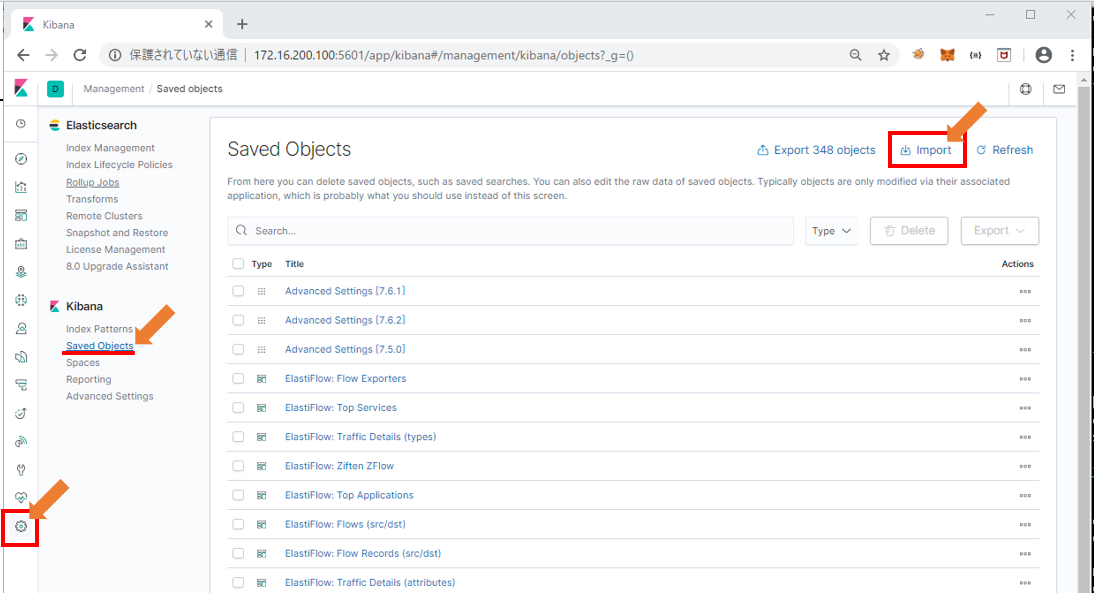Check the ElastiFlow: Flow Records (src/dst) row
Viewport: 1094px width, 593px height.
238,553
